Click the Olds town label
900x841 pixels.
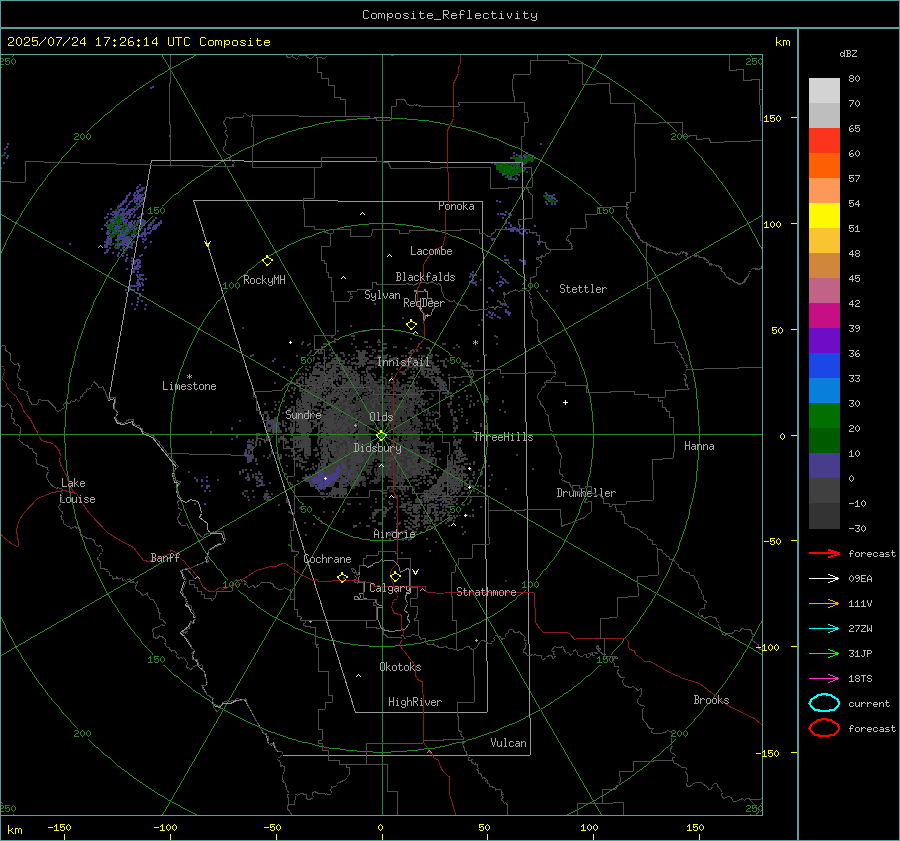point(381,417)
